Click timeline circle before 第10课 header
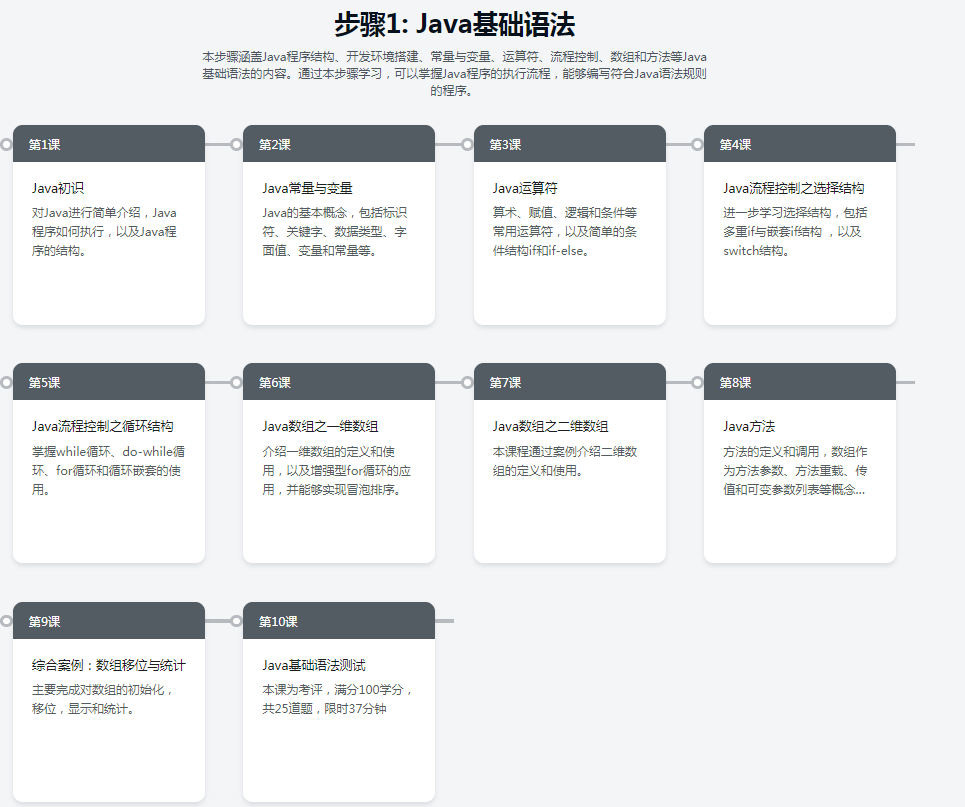Image resolution: width=965 pixels, height=807 pixels. pos(236,621)
